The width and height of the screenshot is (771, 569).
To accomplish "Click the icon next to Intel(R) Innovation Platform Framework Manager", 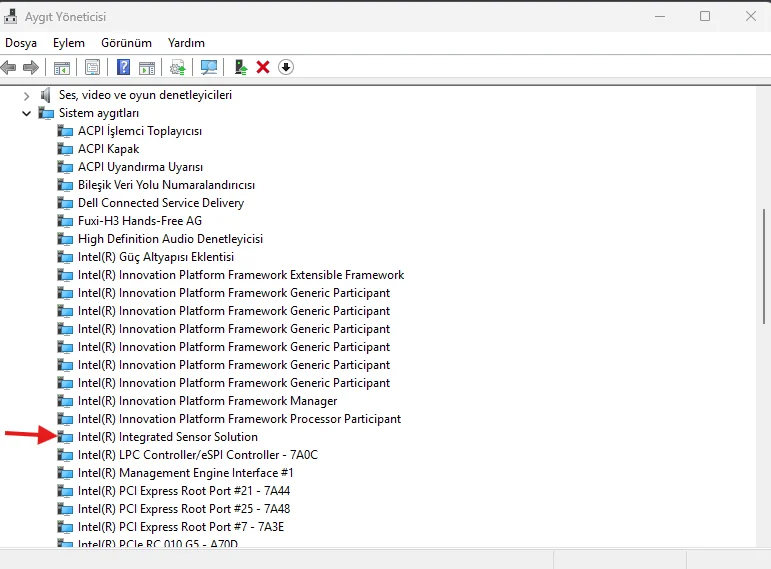I will (x=65, y=401).
